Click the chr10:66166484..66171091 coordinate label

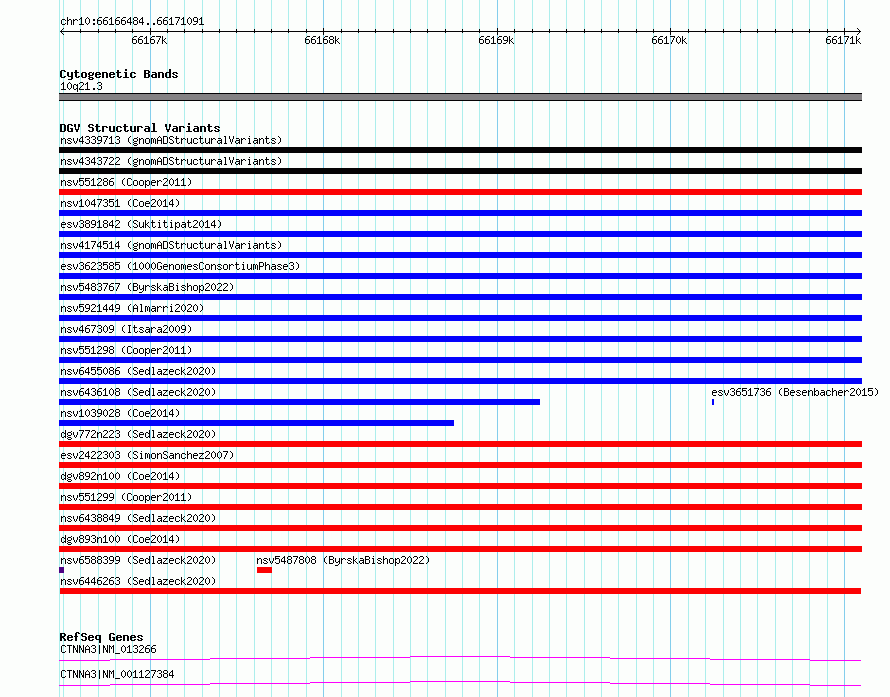pyautogui.click(x=132, y=21)
